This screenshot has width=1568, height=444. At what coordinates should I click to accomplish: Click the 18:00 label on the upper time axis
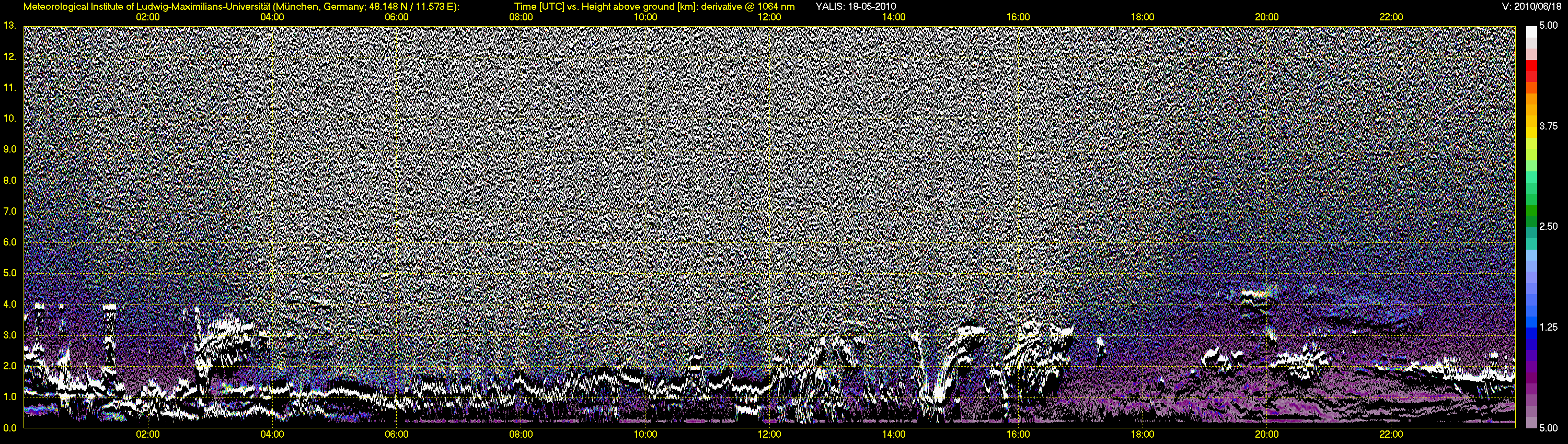point(1143,17)
